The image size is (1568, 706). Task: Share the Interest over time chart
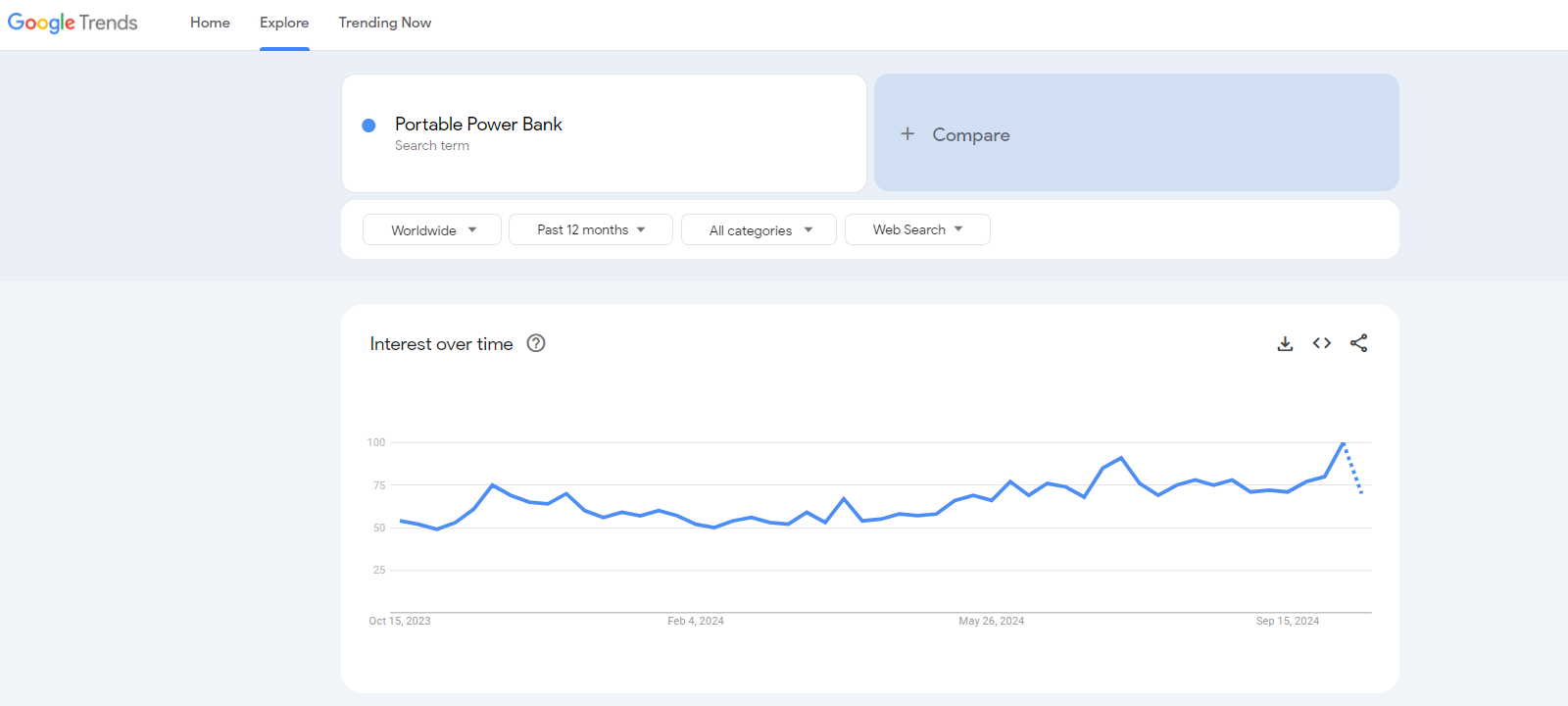tap(1358, 343)
